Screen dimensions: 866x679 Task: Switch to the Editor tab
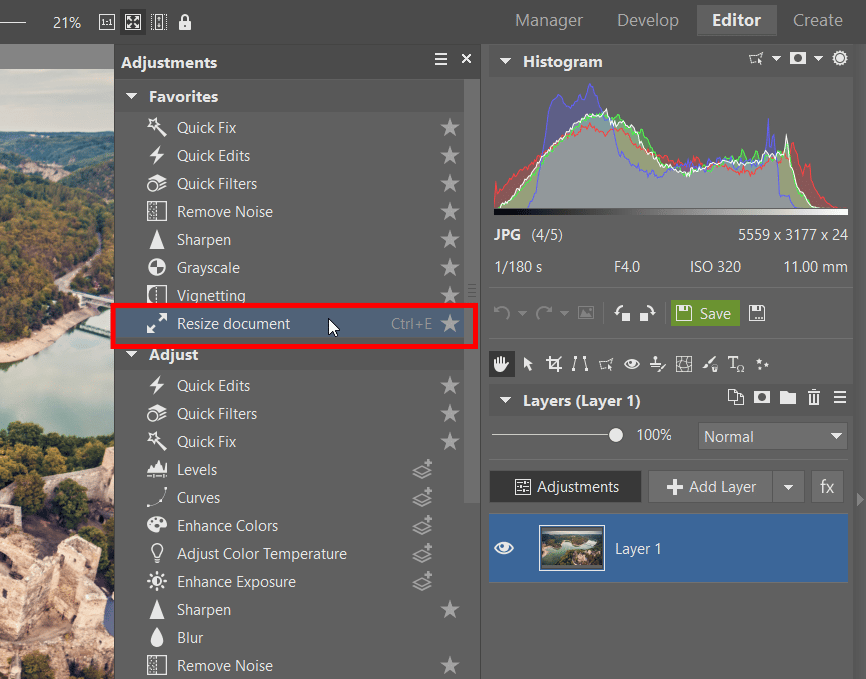(736, 20)
